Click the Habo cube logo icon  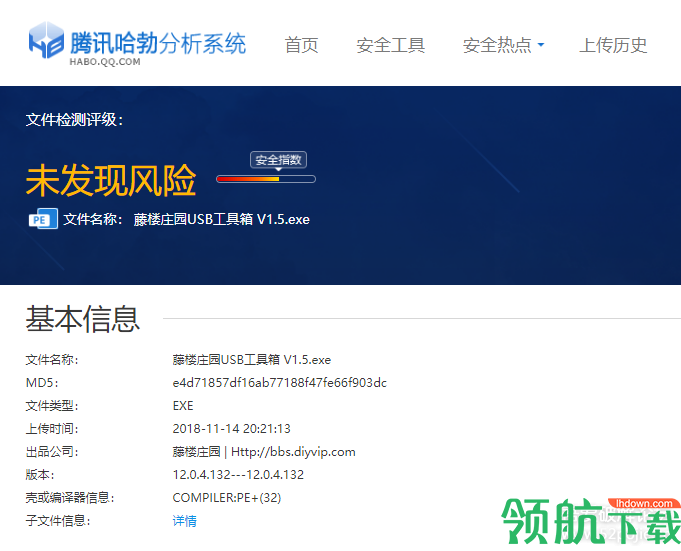pyautogui.click(x=46, y=40)
